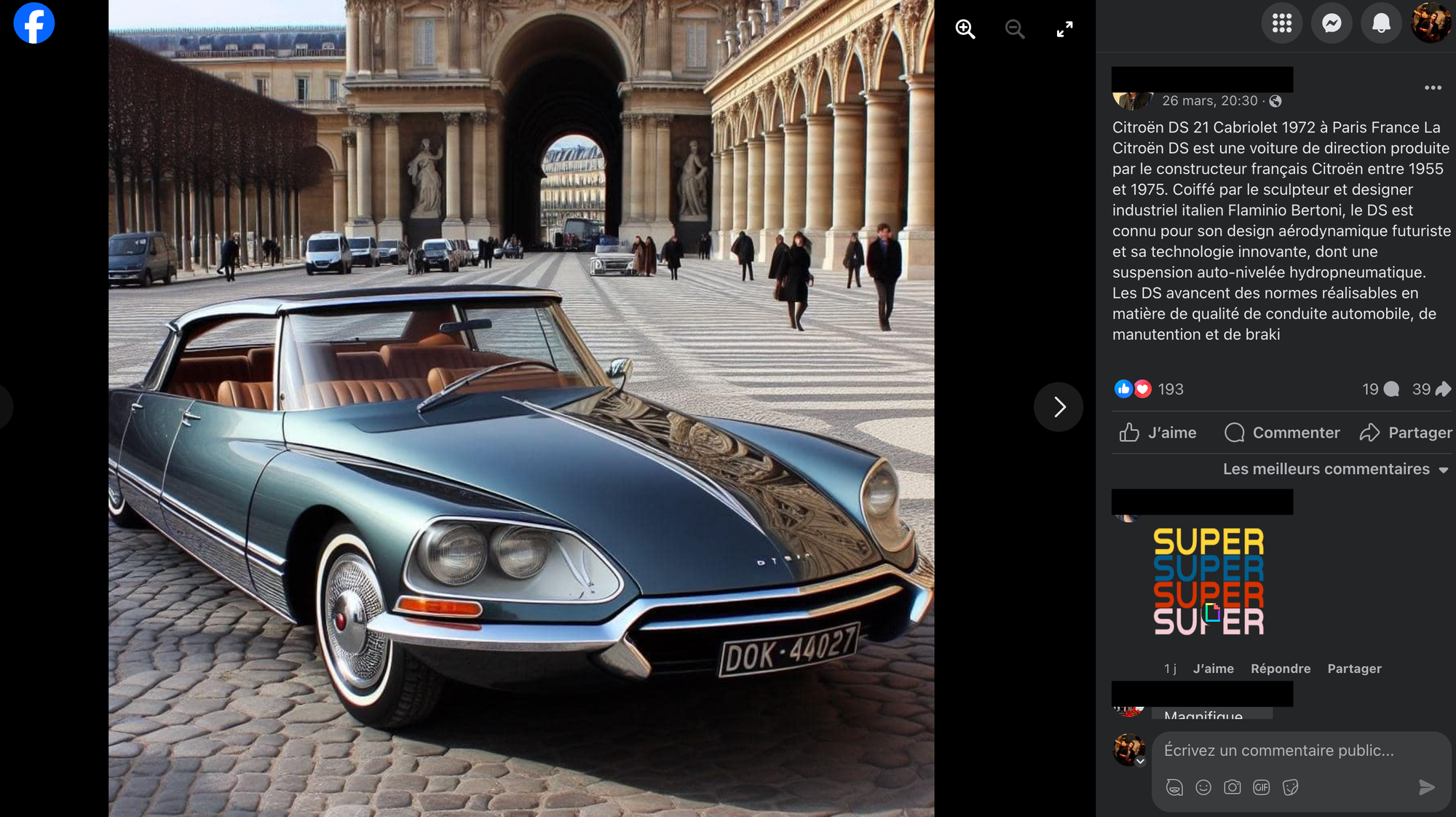Click Commenter button on post
1456x817 pixels.
coord(1282,433)
